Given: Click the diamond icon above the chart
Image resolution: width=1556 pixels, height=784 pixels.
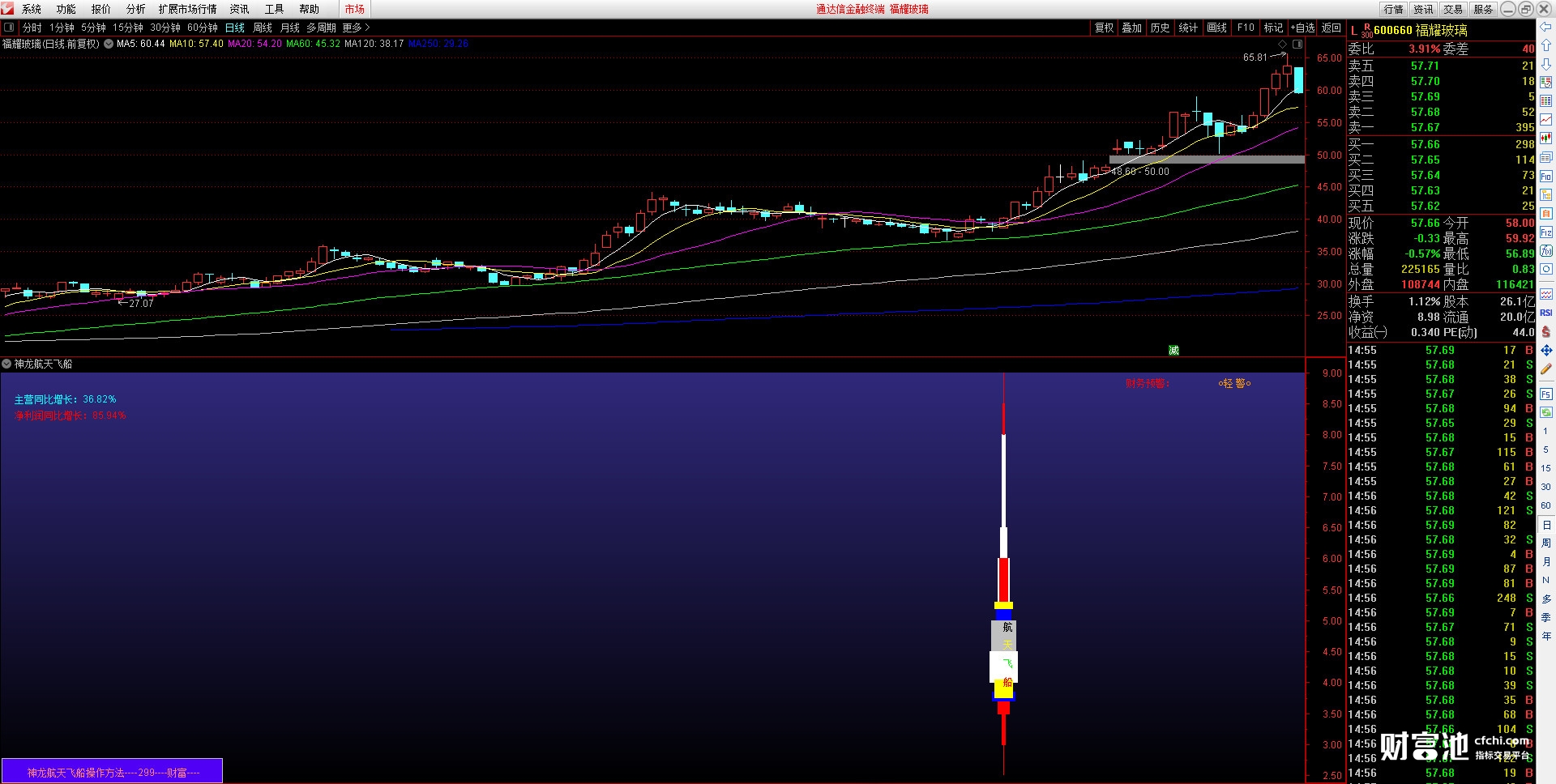Looking at the screenshot, I should pyautogui.click(x=1282, y=44).
